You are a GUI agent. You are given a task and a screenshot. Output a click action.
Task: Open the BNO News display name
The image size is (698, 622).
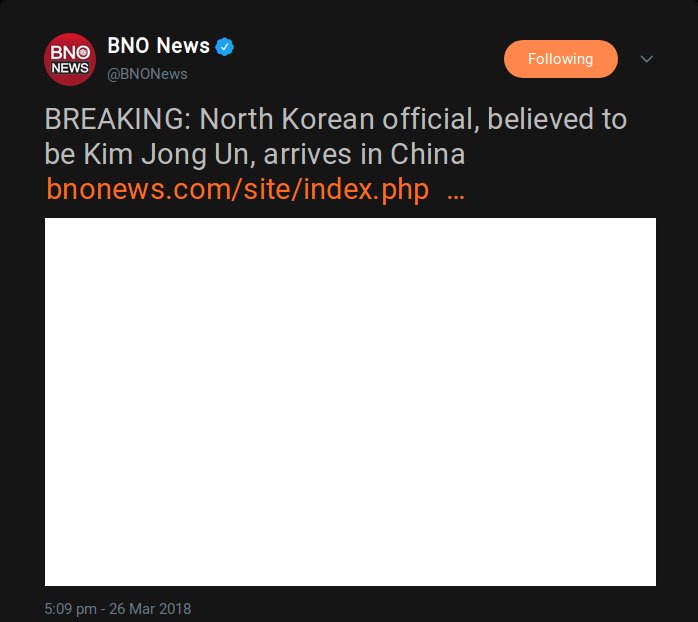(158, 46)
